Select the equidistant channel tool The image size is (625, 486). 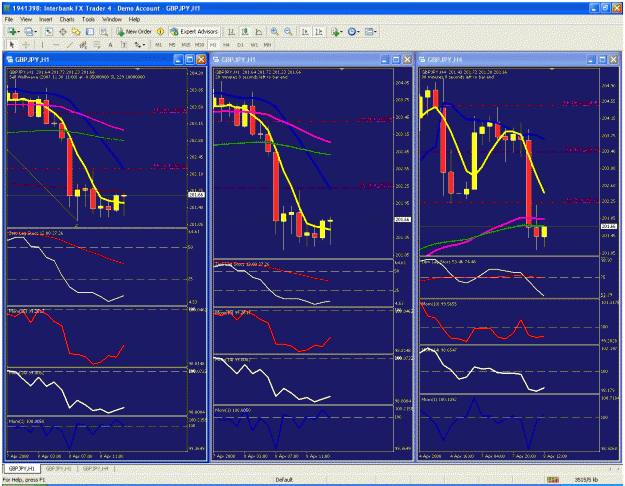pyautogui.click(x=83, y=45)
